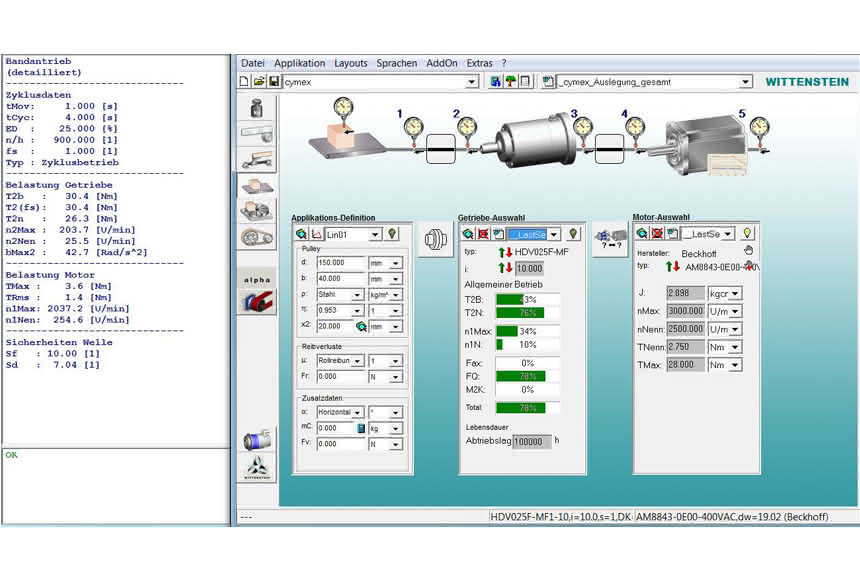The height and width of the screenshot is (580, 860).
Task: Open the kg unit dropdown for mC
Action: click(x=395, y=429)
